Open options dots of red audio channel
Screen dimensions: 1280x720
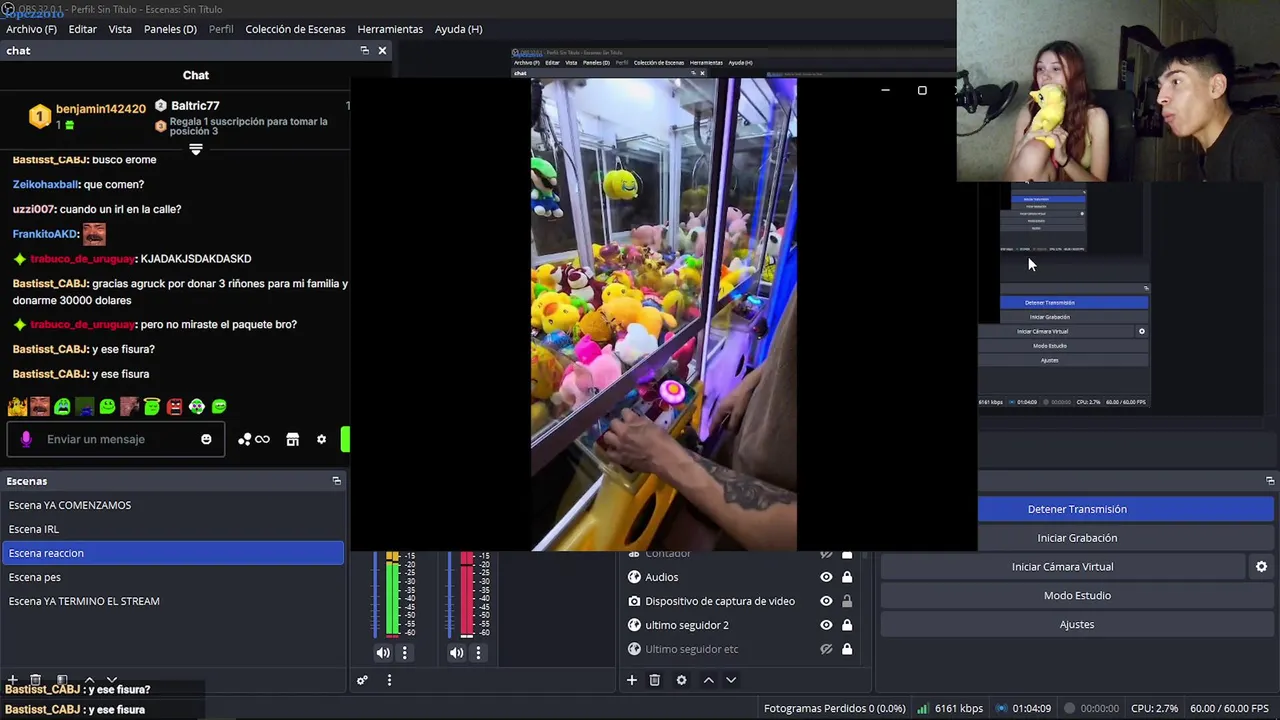pyautogui.click(x=478, y=653)
